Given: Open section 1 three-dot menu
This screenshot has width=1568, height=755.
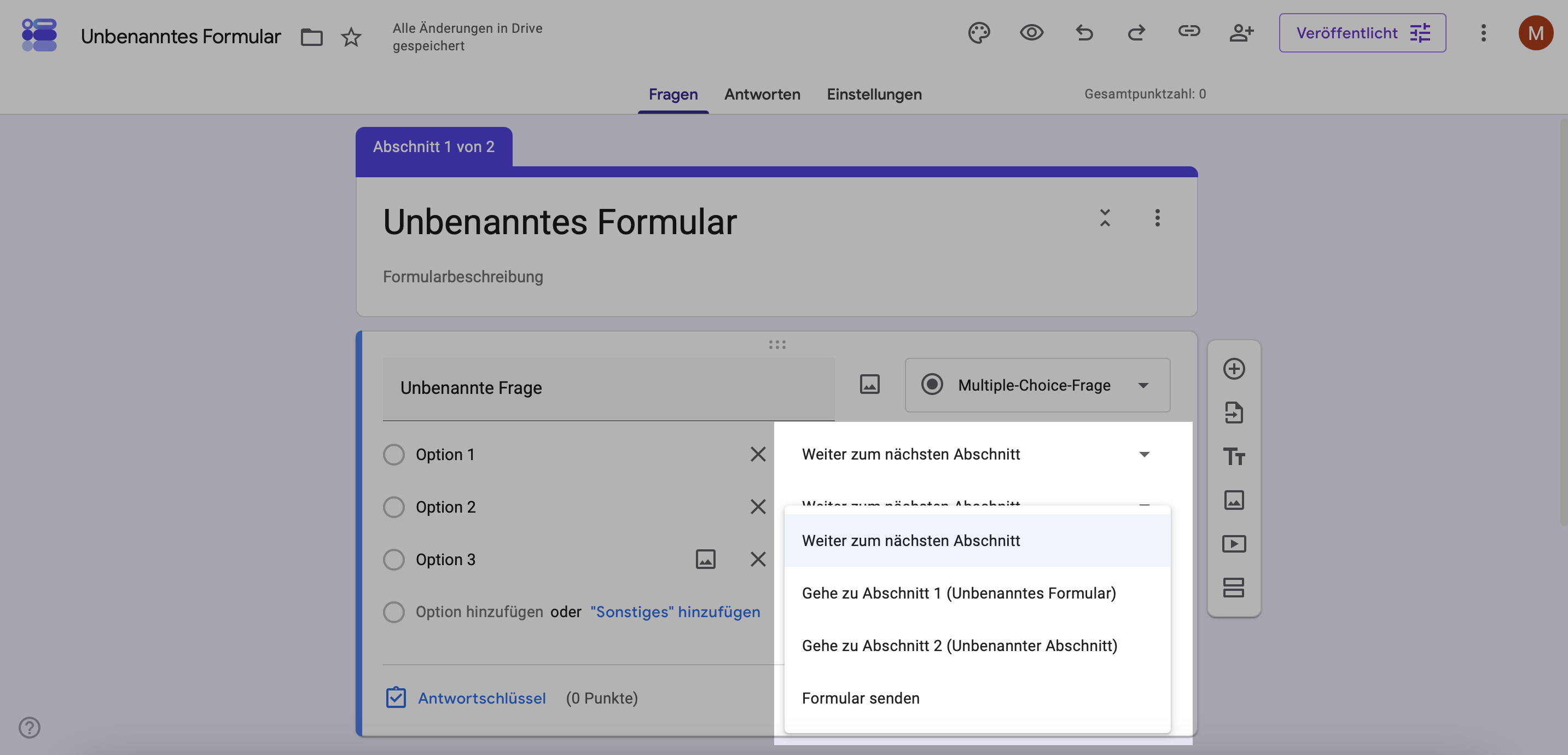Looking at the screenshot, I should tap(1157, 218).
